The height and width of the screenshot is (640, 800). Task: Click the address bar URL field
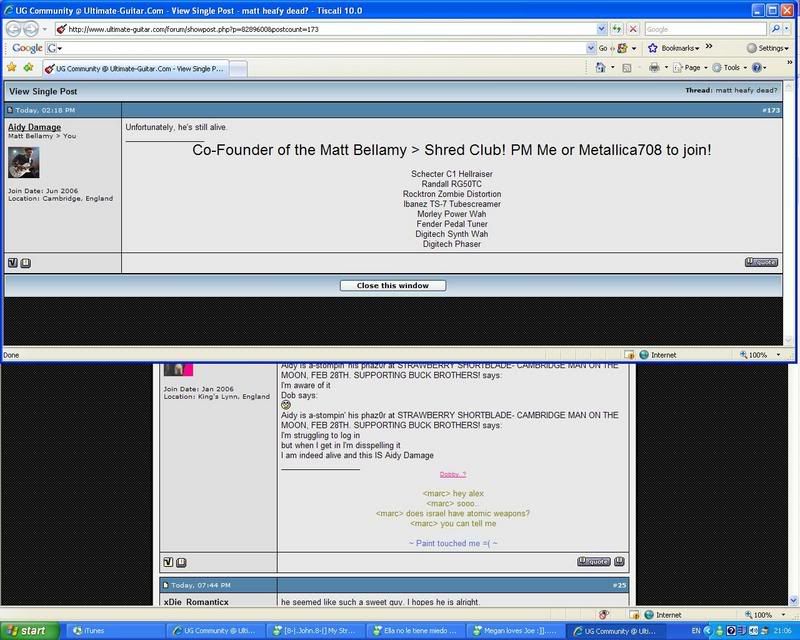pyautogui.click(x=325, y=29)
